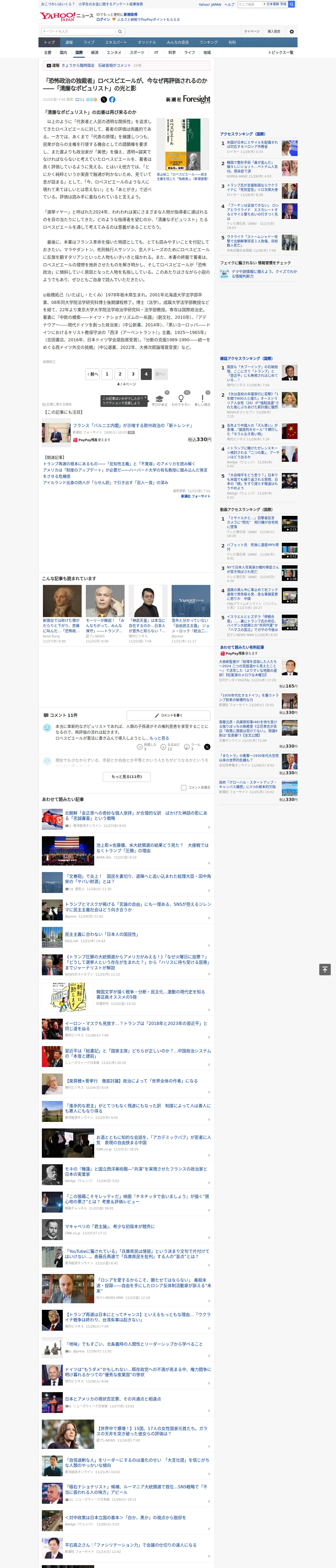This screenshot has height=1568, width=336.
Task: Open the エキスパート navigation tab
Action: coord(116,43)
